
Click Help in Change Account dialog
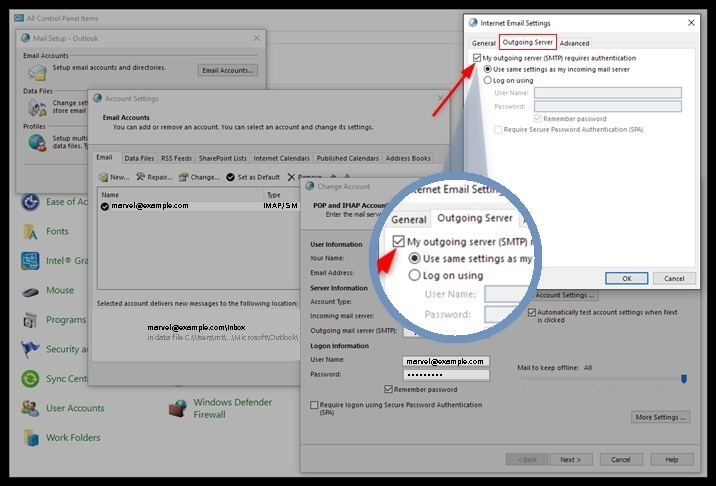pos(672,460)
